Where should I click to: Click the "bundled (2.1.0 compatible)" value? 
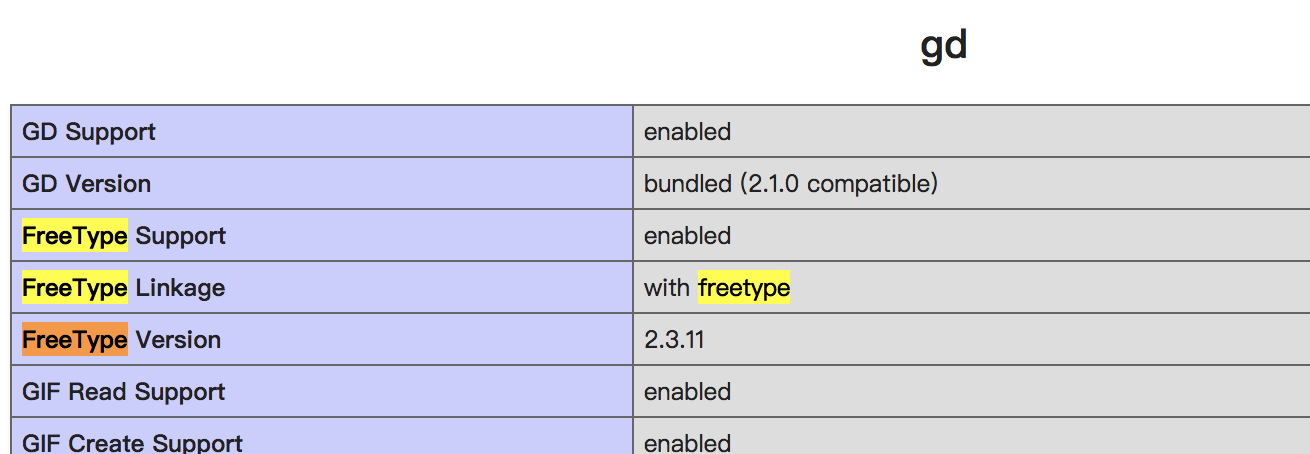point(790,184)
